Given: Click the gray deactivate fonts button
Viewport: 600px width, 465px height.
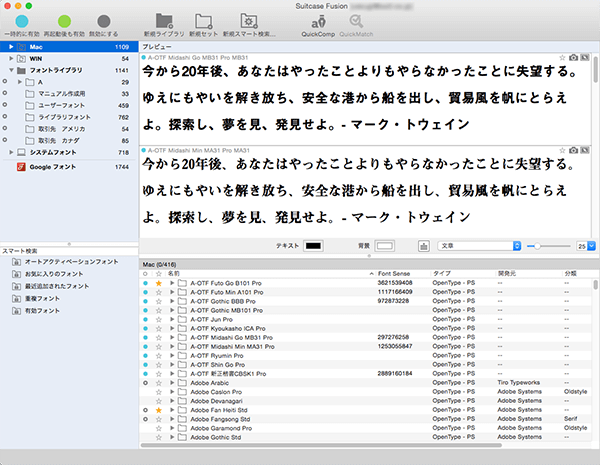Looking at the screenshot, I should [104, 21].
